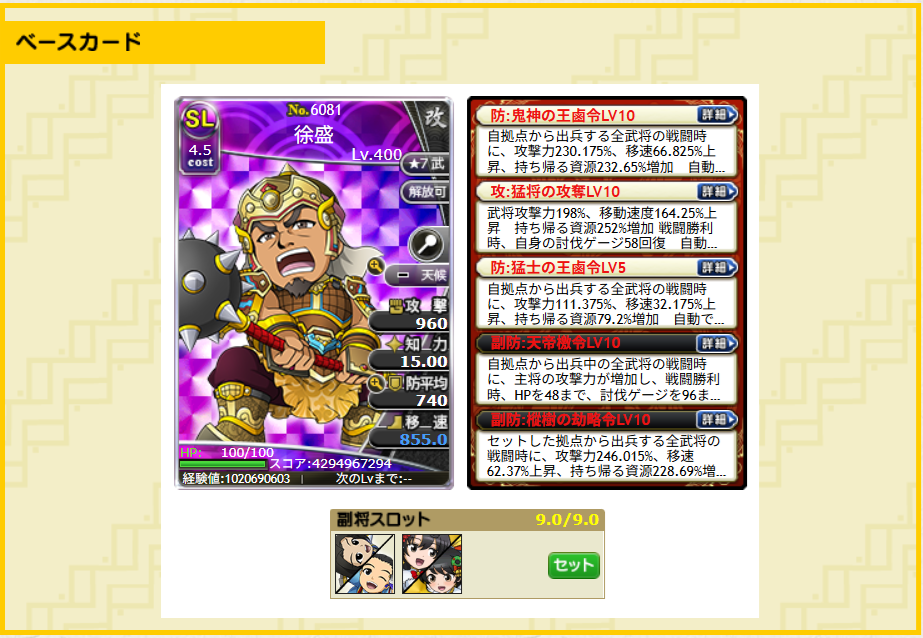Click the large magnifying glass card icon
Image resolution: width=923 pixels, height=638 pixels.
click(427, 243)
